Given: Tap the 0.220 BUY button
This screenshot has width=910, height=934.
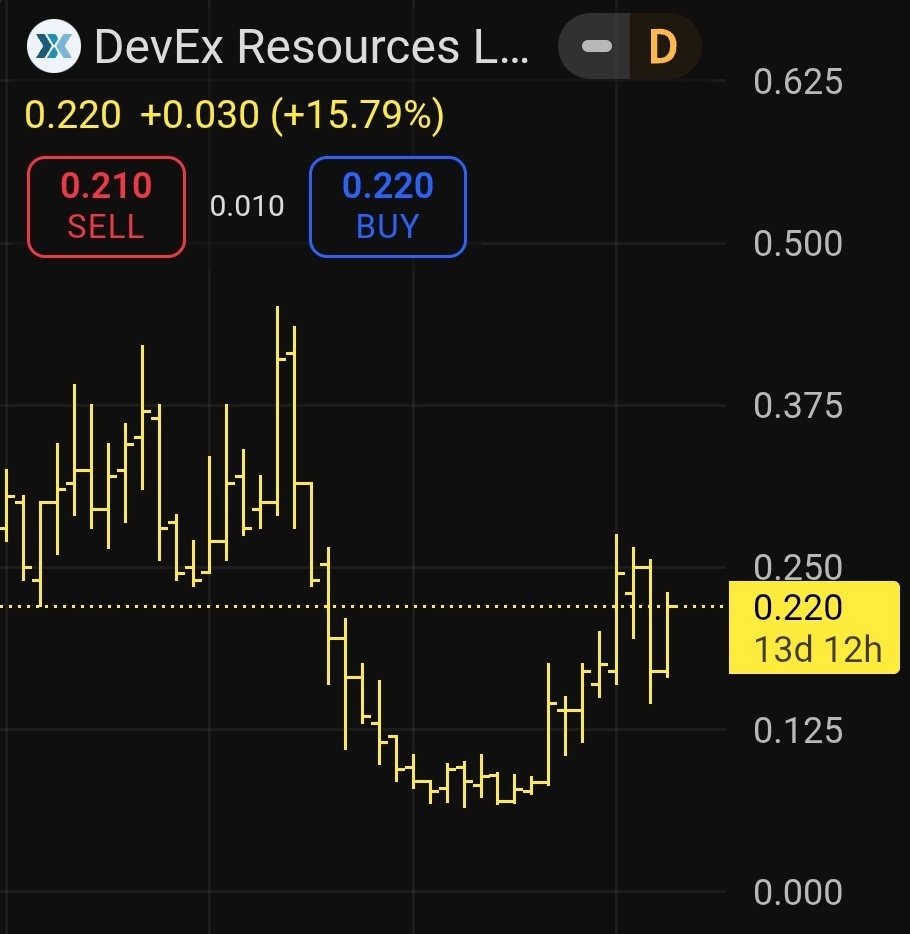Looking at the screenshot, I should pyautogui.click(x=388, y=207).
